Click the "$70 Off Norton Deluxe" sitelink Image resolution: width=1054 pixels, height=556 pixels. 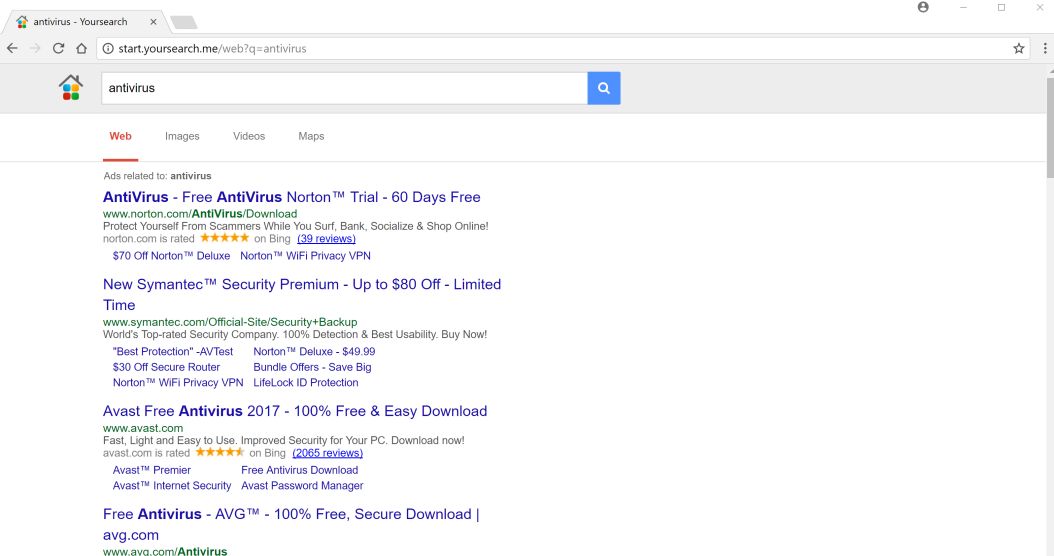(x=171, y=256)
